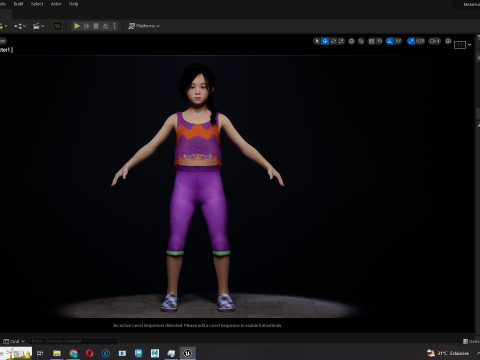
Task: Open the monitor-shaped taskbar app
Action: pos(138,353)
